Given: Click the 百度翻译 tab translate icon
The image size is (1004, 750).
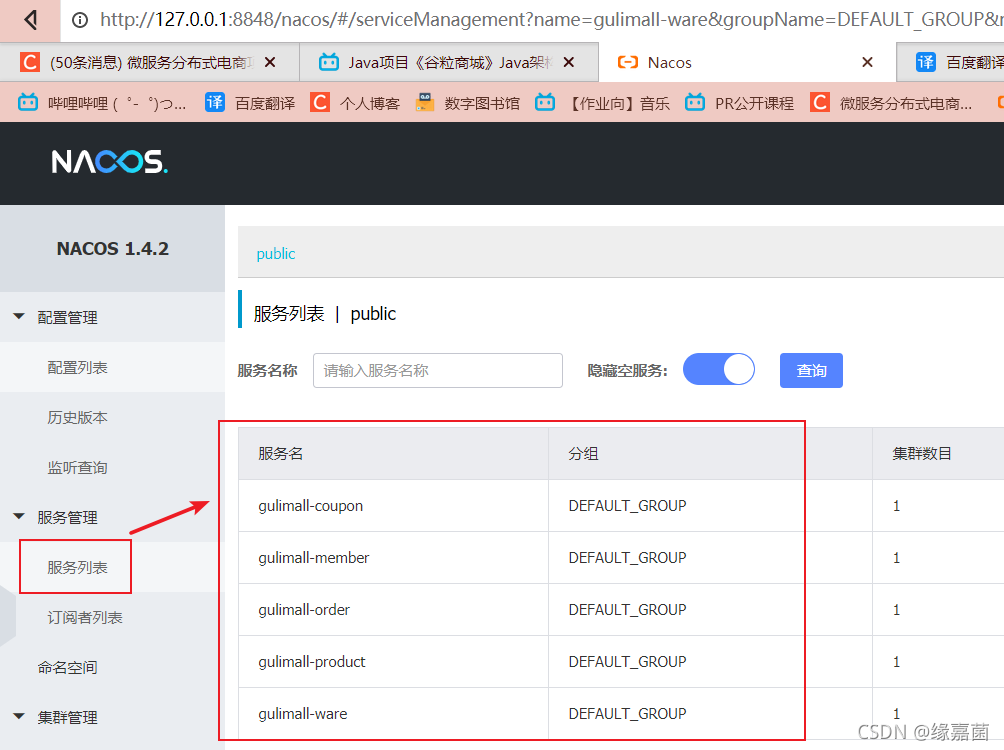Looking at the screenshot, I should coord(926,62).
